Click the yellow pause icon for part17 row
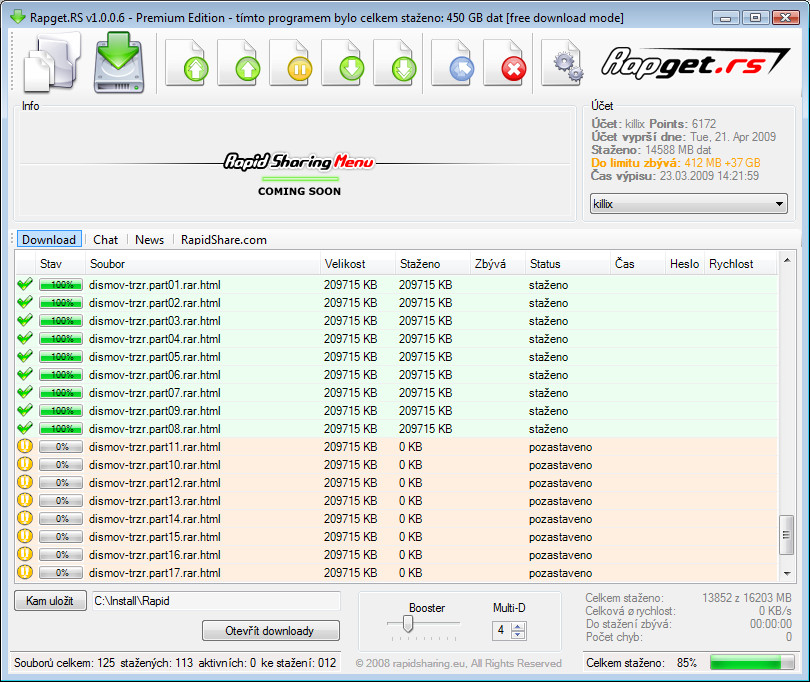Viewport: 810px width, 682px height. [25, 572]
